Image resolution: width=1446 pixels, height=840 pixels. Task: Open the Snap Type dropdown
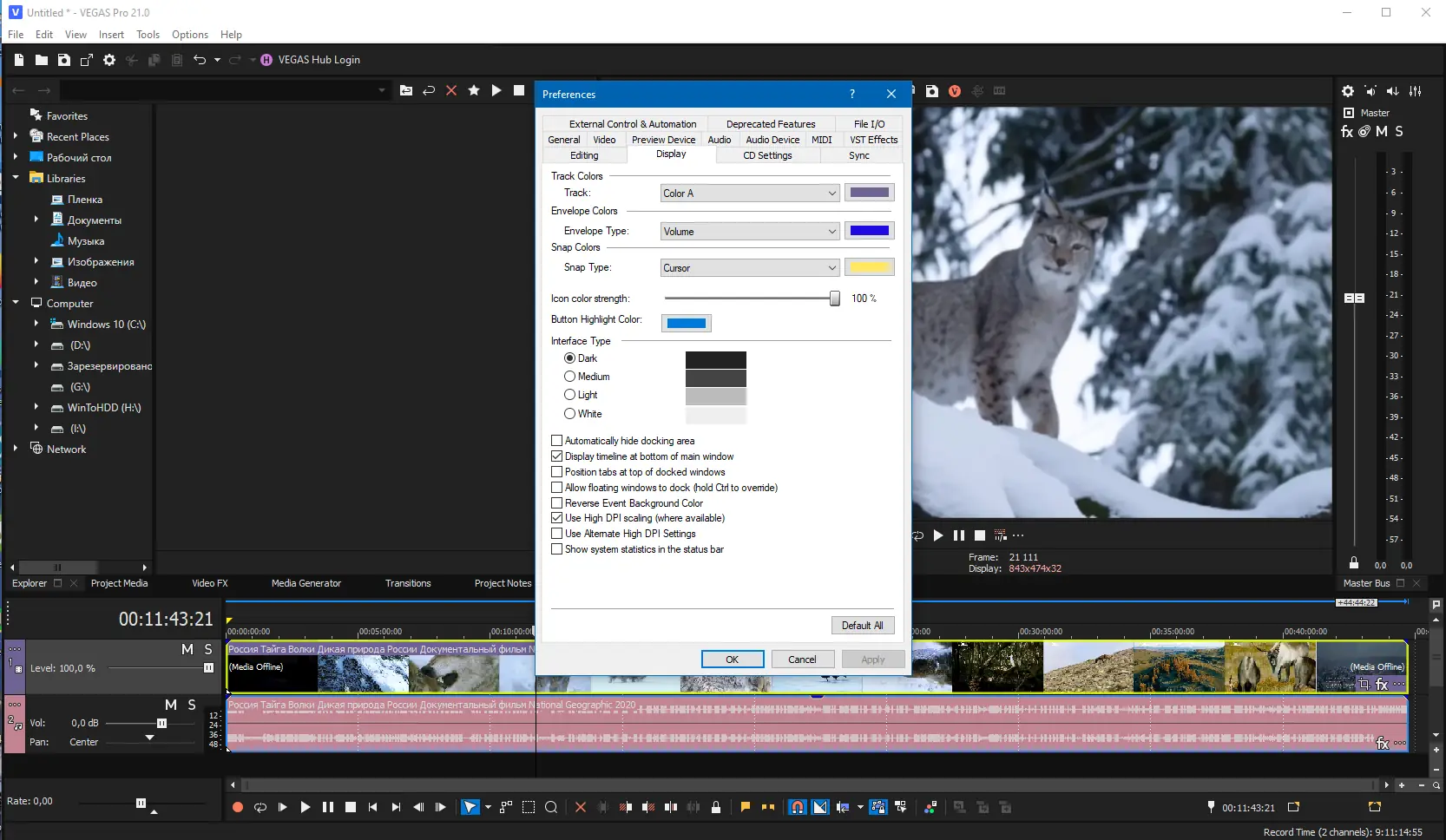[x=750, y=268]
